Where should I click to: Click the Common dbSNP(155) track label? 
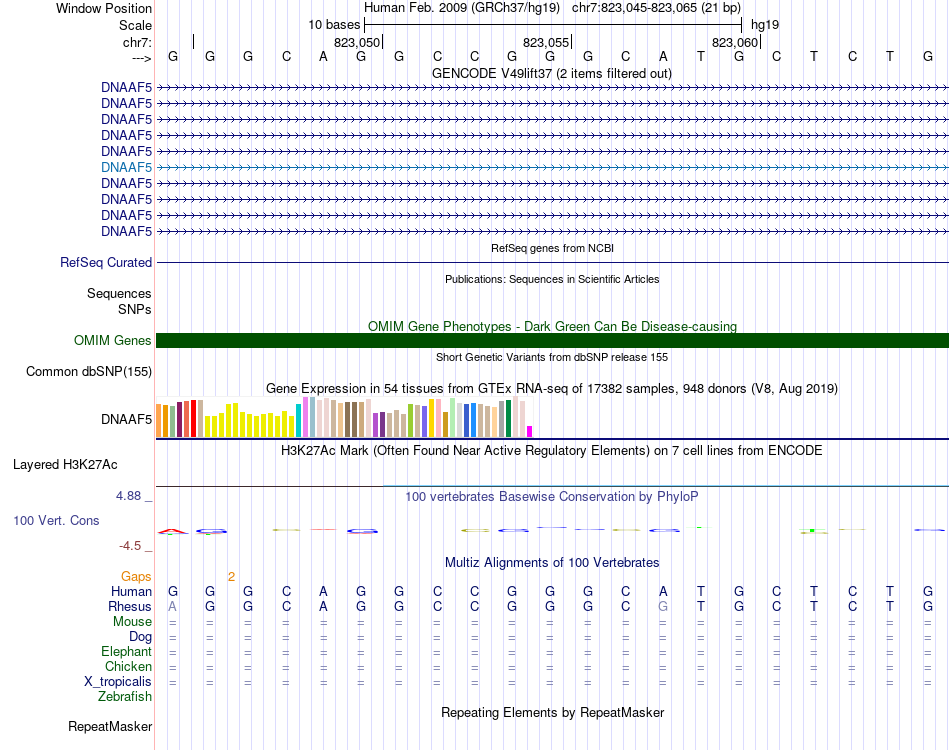pos(88,371)
